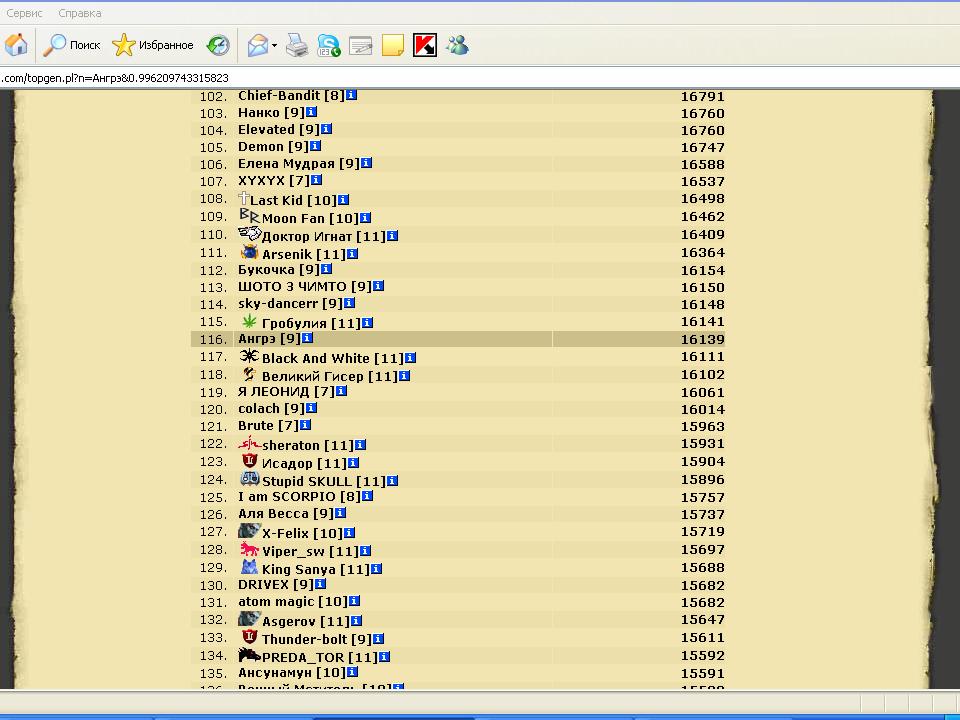Click info icon next to Ангрэ [9]
This screenshot has height=720, width=960.
pos(308,338)
